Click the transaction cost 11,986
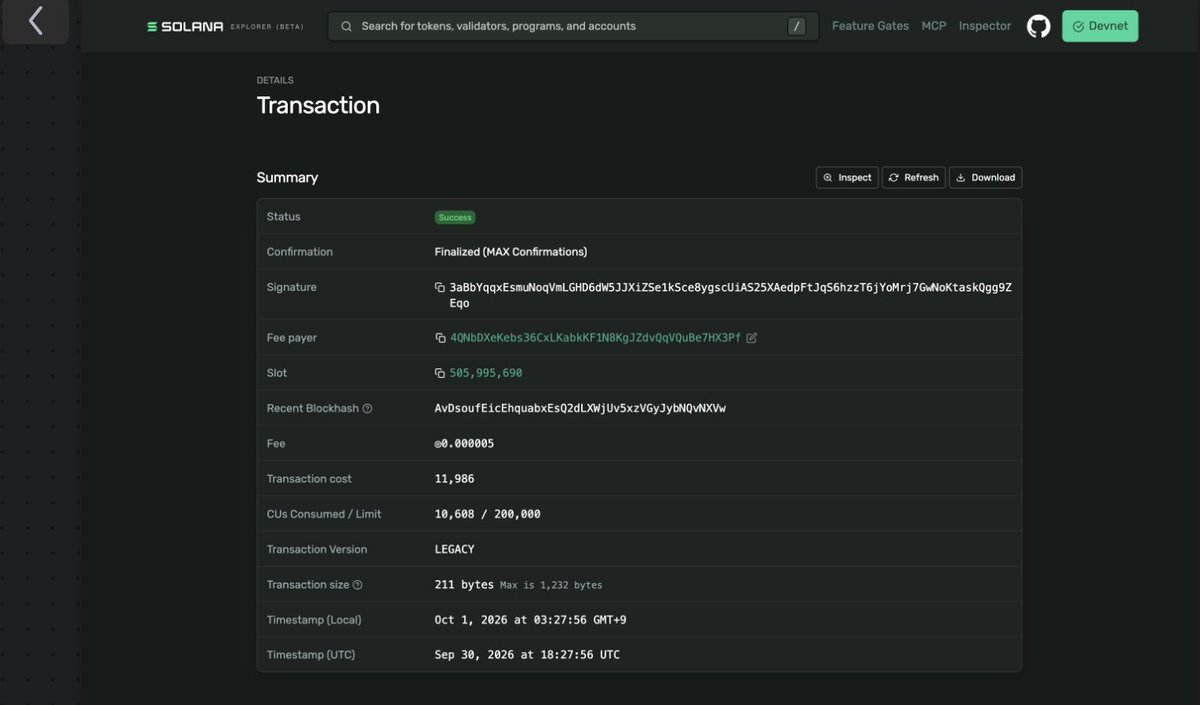 click(x=454, y=479)
